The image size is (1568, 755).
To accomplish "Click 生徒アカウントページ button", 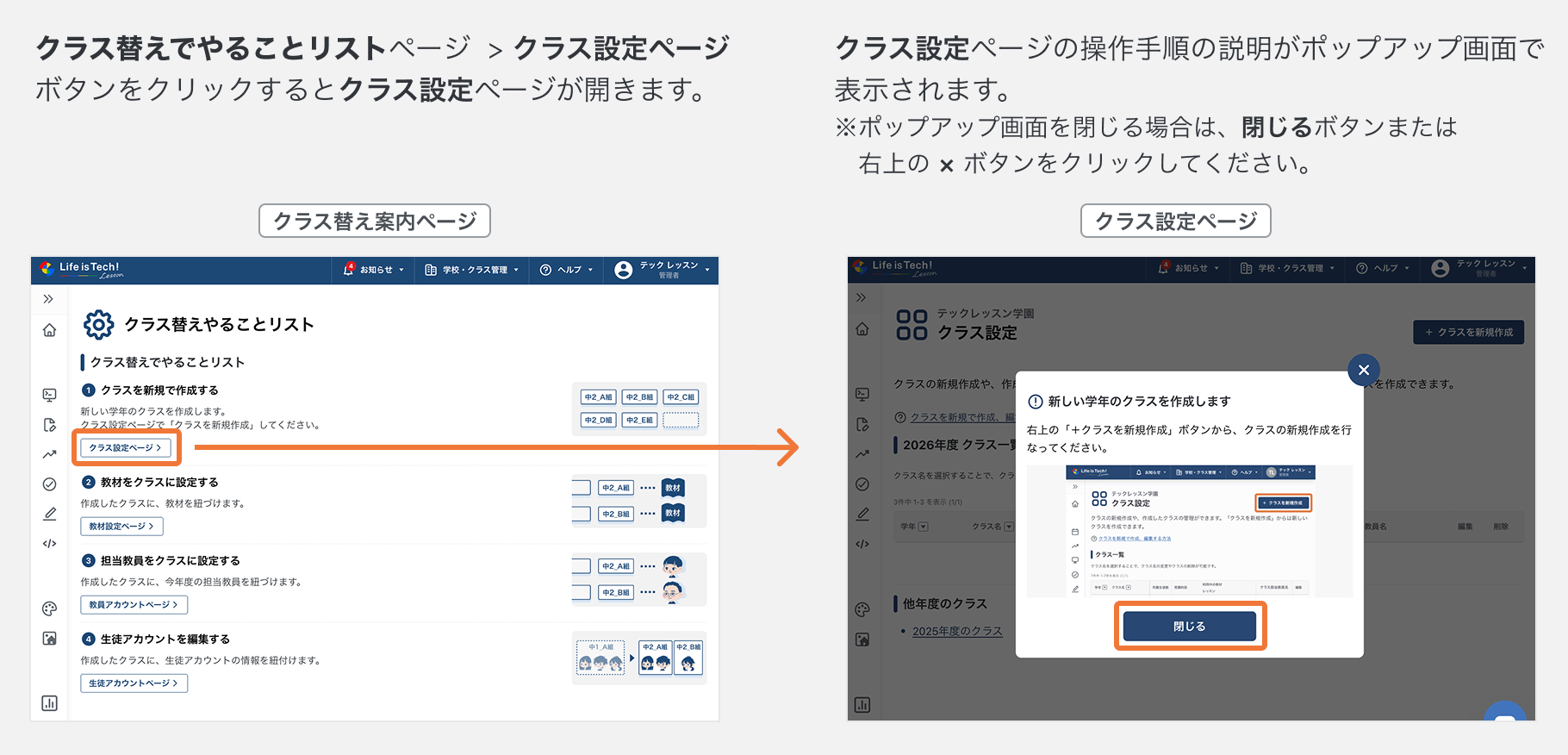I will click(x=134, y=683).
